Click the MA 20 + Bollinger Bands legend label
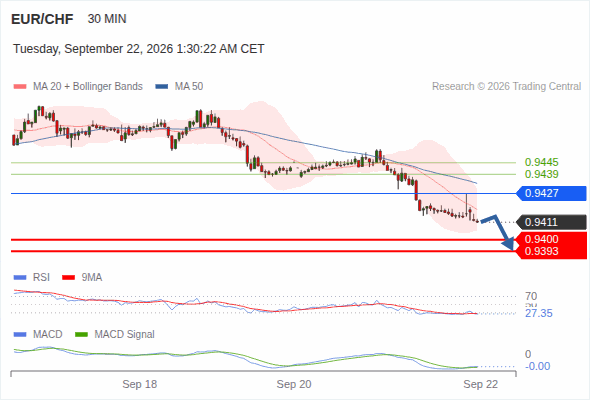The image size is (590, 400). 88,87
